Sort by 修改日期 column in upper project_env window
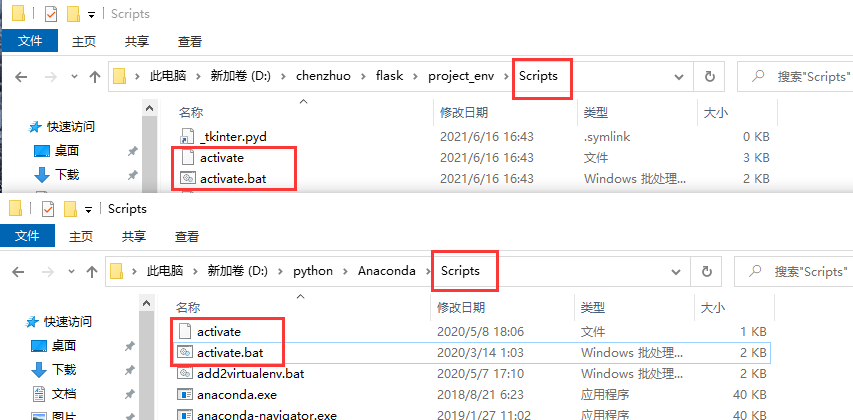Screen dimensions: 853x420 464,113
